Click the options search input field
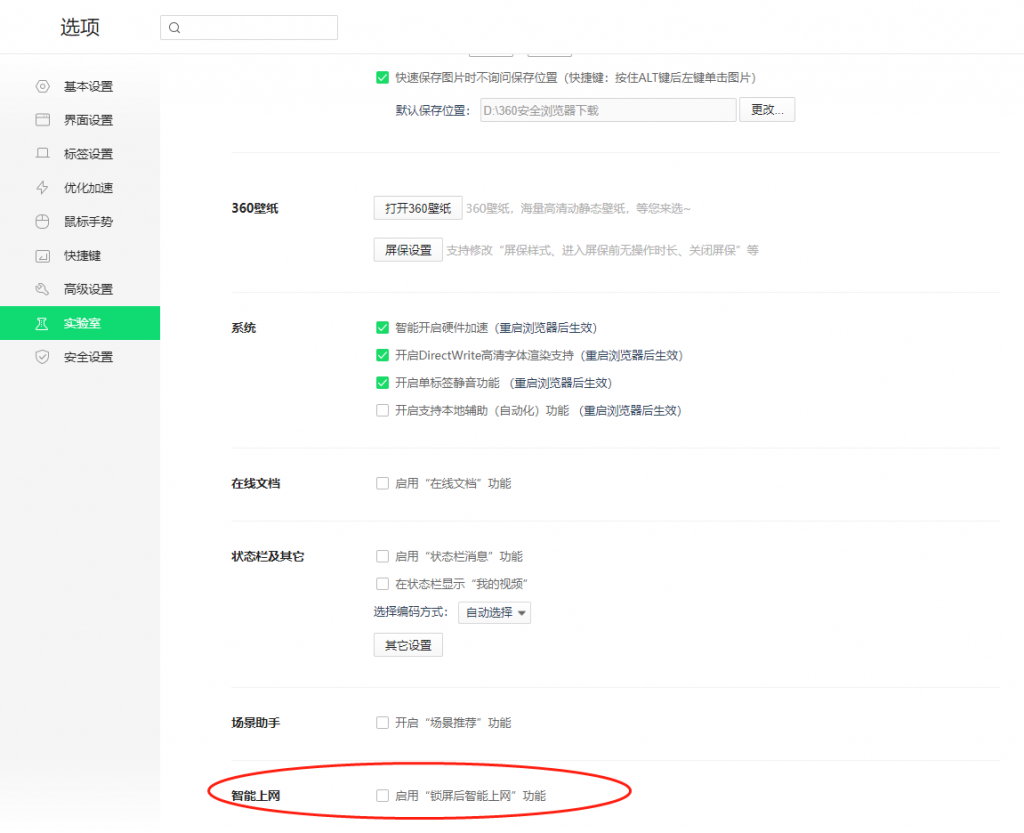Image resolution: width=1024 pixels, height=833 pixels. [249, 27]
